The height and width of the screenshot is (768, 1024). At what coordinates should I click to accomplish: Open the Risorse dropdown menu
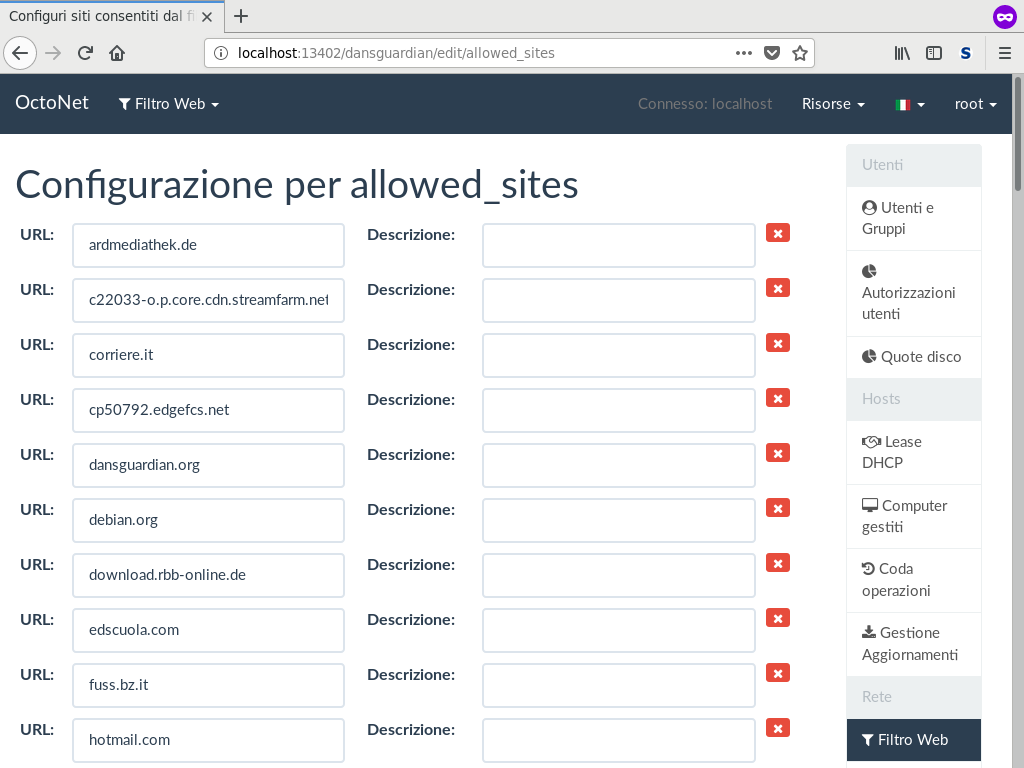(833, 104)
